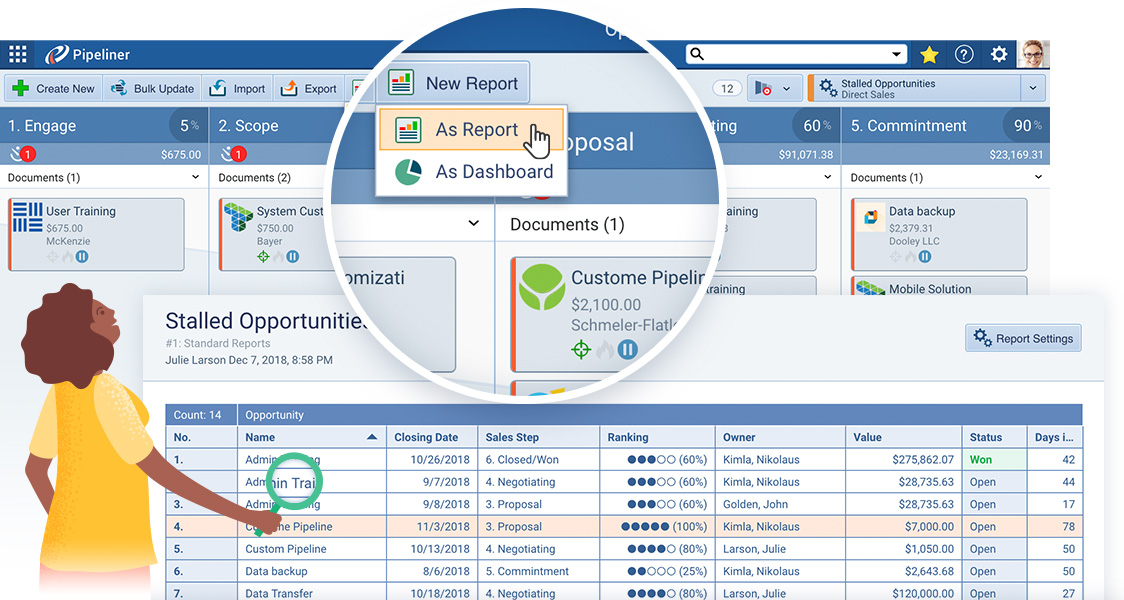Toggle the green target icon on System Cust card
The height and width of the screenshot is (600, 1124).
pos(263,257)
